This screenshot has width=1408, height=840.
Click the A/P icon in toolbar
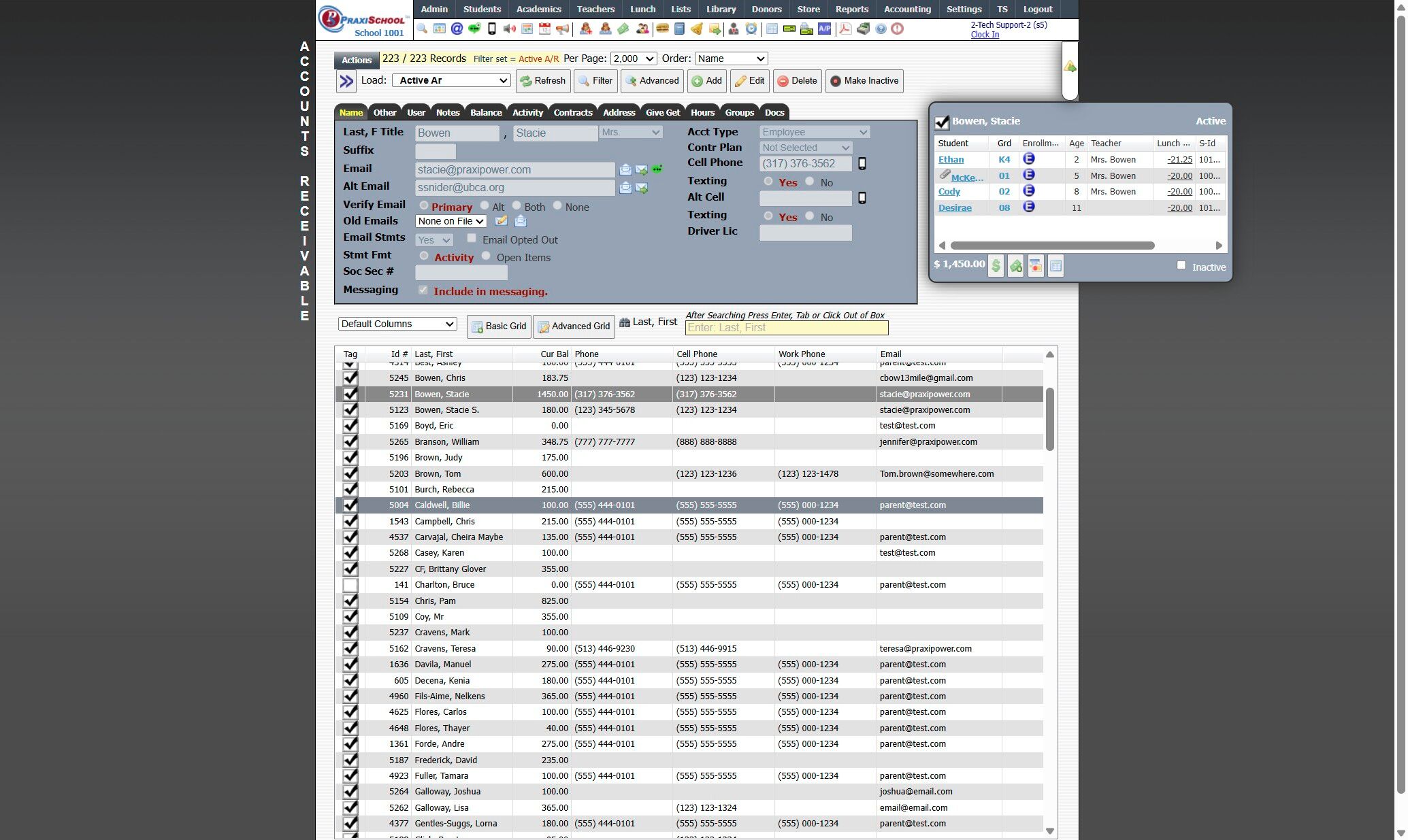coord(824,29)
